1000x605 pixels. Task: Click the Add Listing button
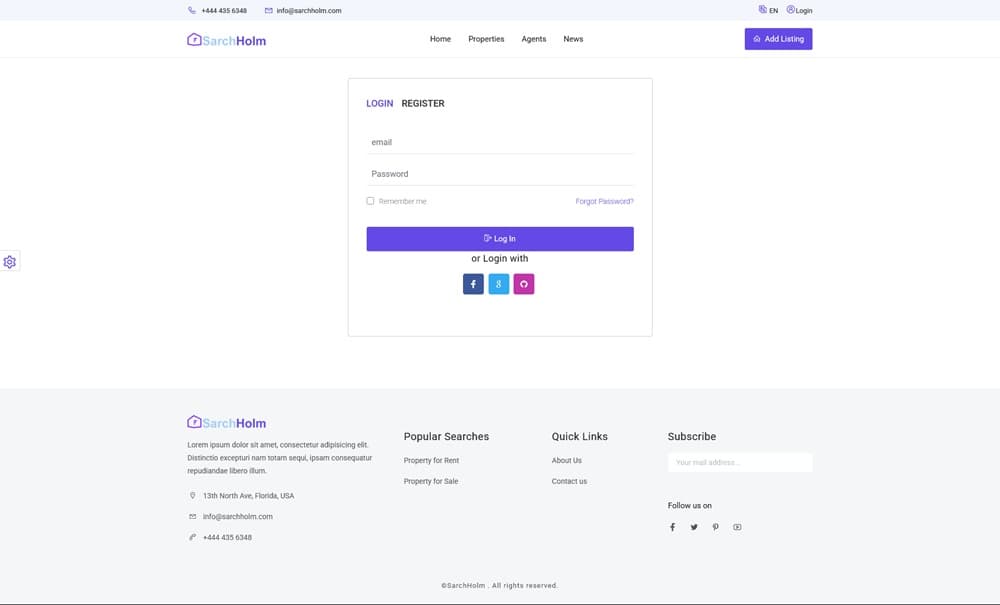click(778, 39)
